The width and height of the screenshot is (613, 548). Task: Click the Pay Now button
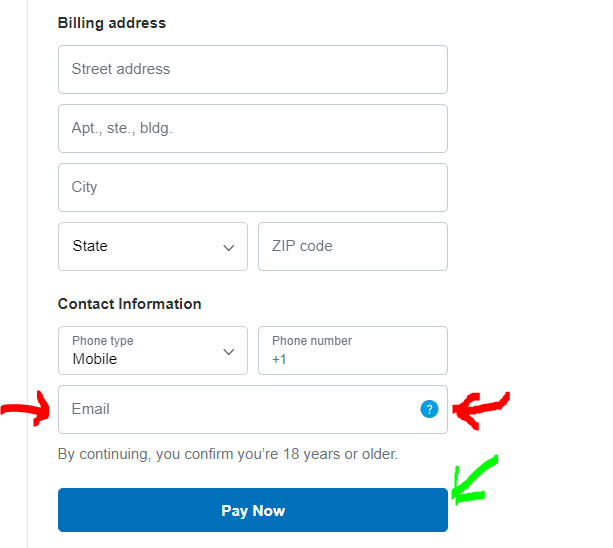(x=253, y=510)
